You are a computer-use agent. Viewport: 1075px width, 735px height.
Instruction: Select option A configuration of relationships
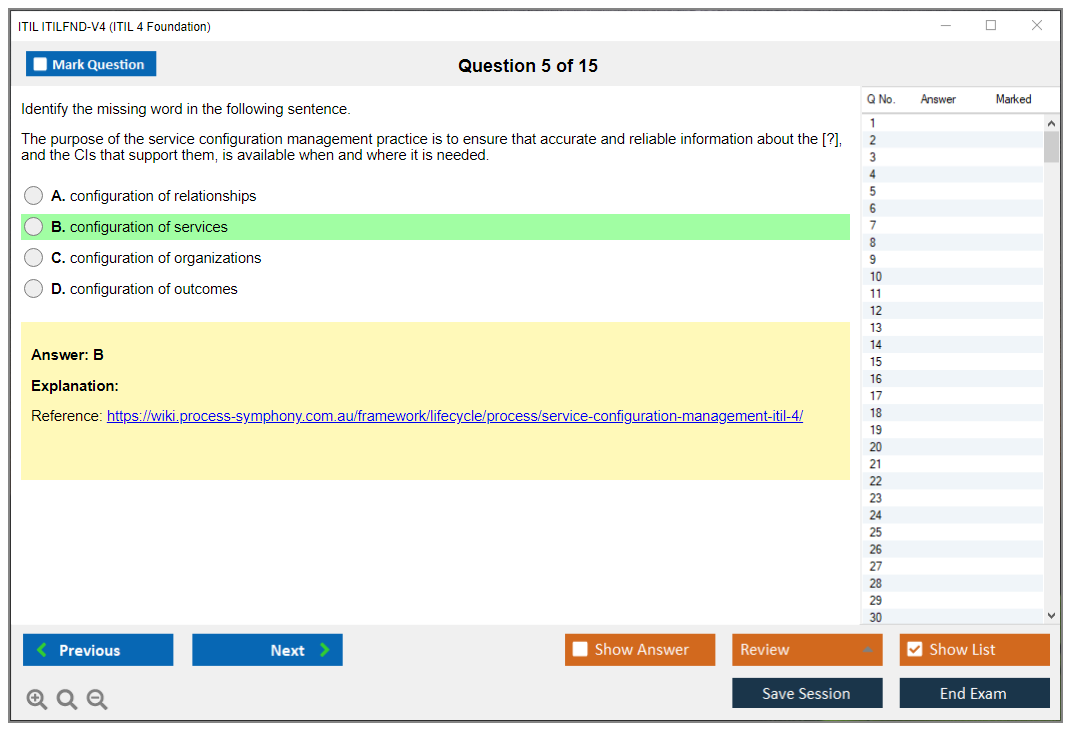(x=34, y=196)
